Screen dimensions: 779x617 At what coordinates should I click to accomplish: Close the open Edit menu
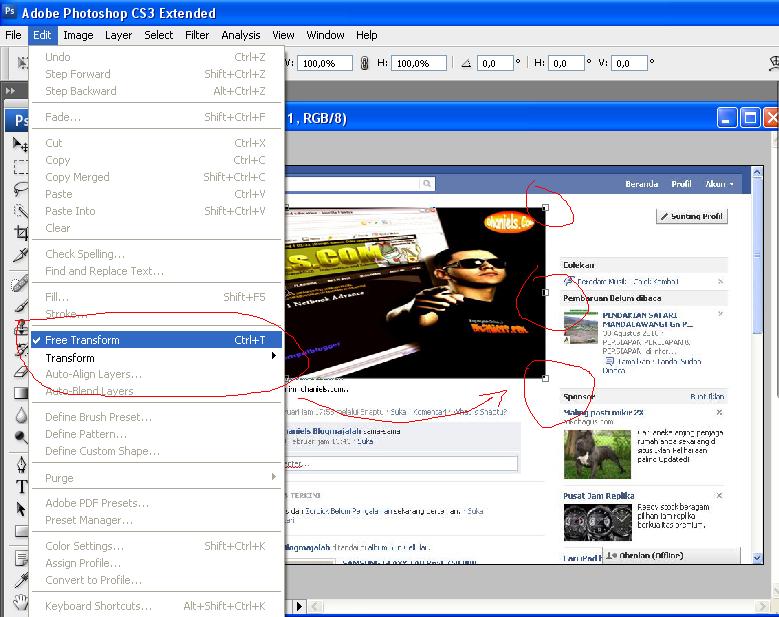coord(42,35)
